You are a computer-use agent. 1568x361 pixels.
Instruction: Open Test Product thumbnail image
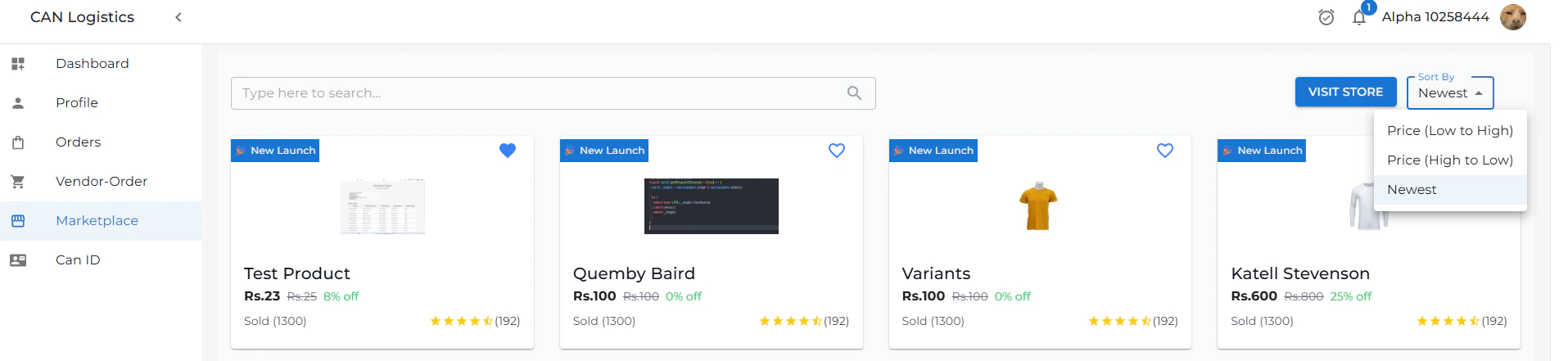[x=382, y=206]
